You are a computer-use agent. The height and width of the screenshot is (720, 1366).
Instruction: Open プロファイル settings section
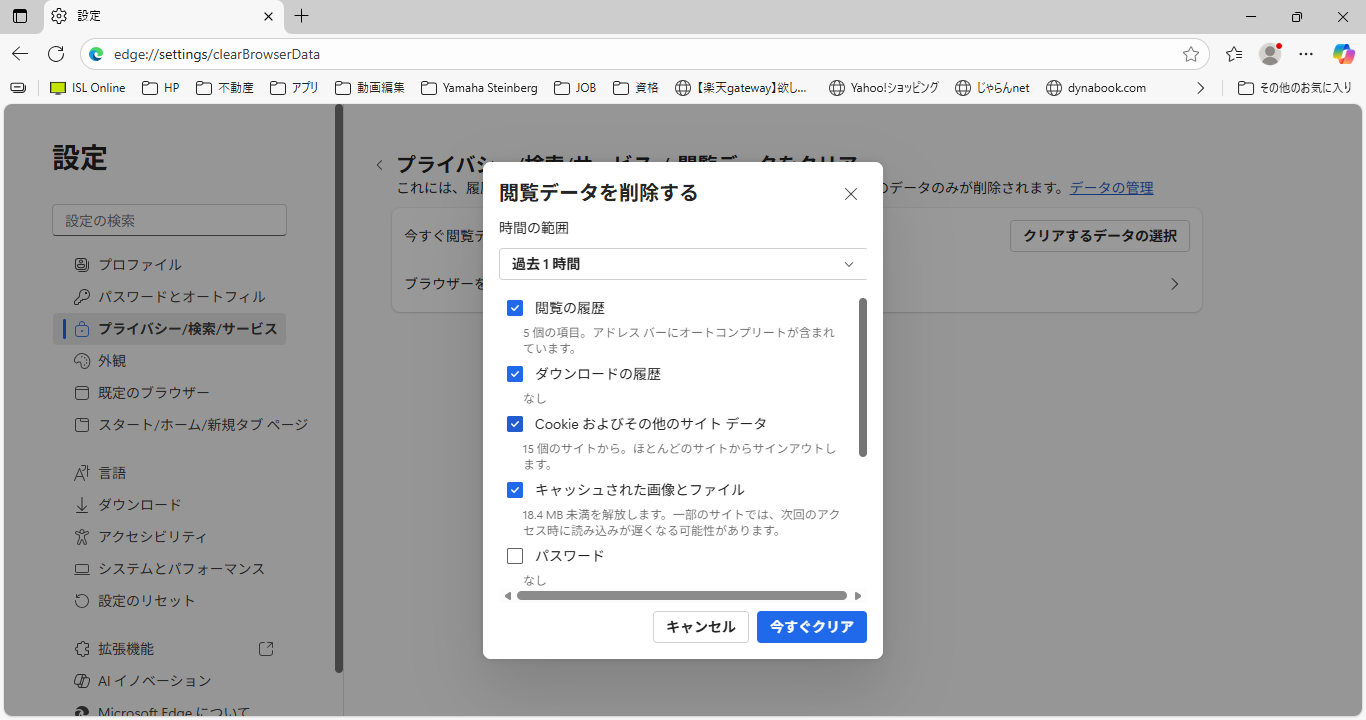tap(139, 265)
